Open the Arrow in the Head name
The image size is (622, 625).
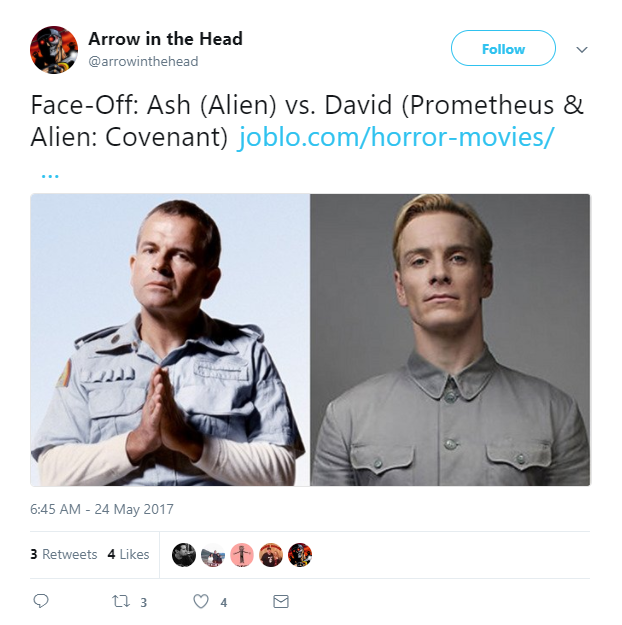[165, 39]
